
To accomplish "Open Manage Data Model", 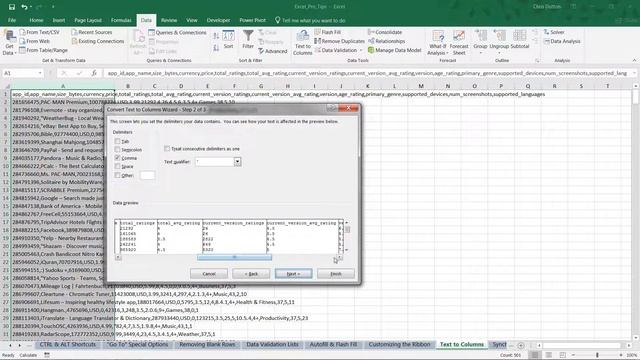I will coord(394,50).
